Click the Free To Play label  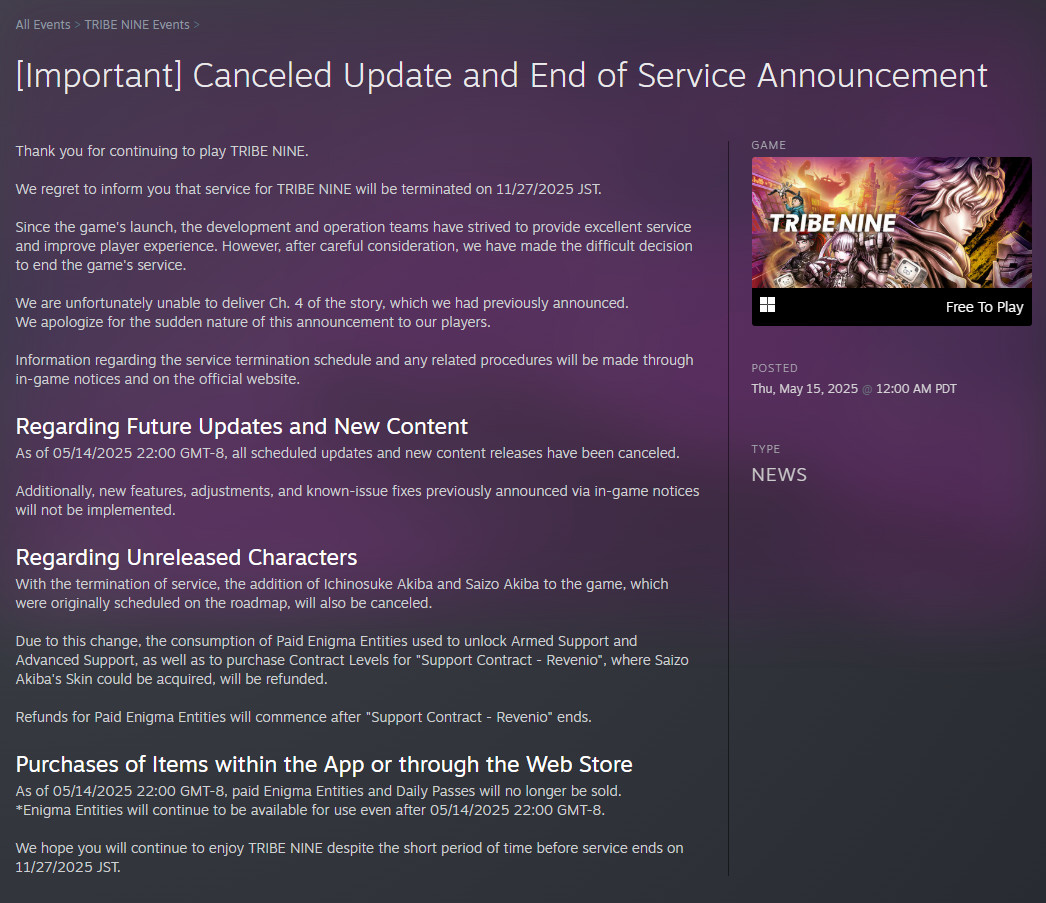coord(984,307)
